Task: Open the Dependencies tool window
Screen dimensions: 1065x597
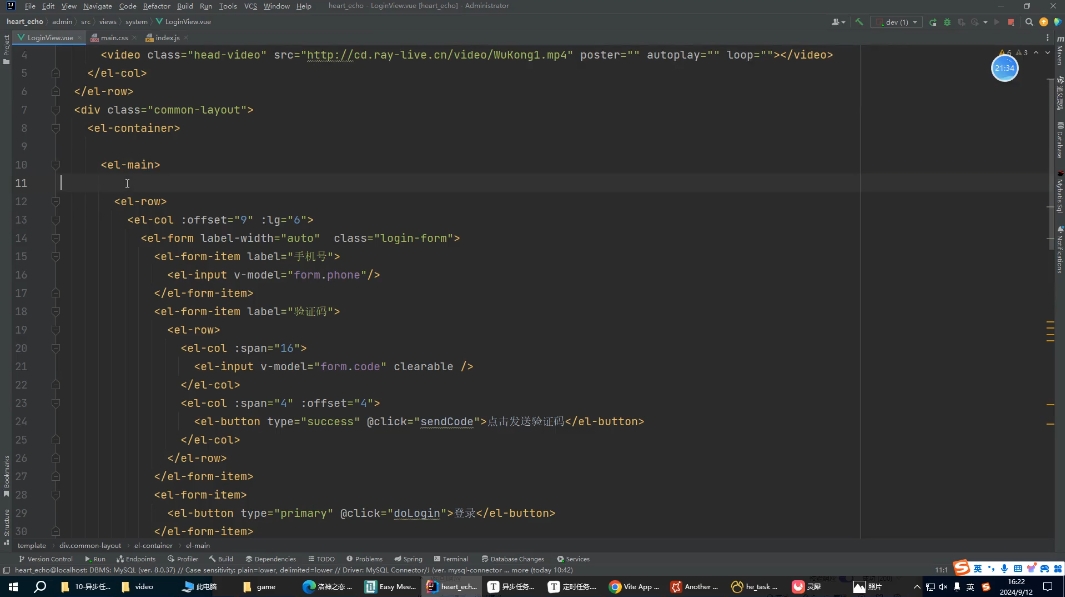Action: click(x=270, y=559)
